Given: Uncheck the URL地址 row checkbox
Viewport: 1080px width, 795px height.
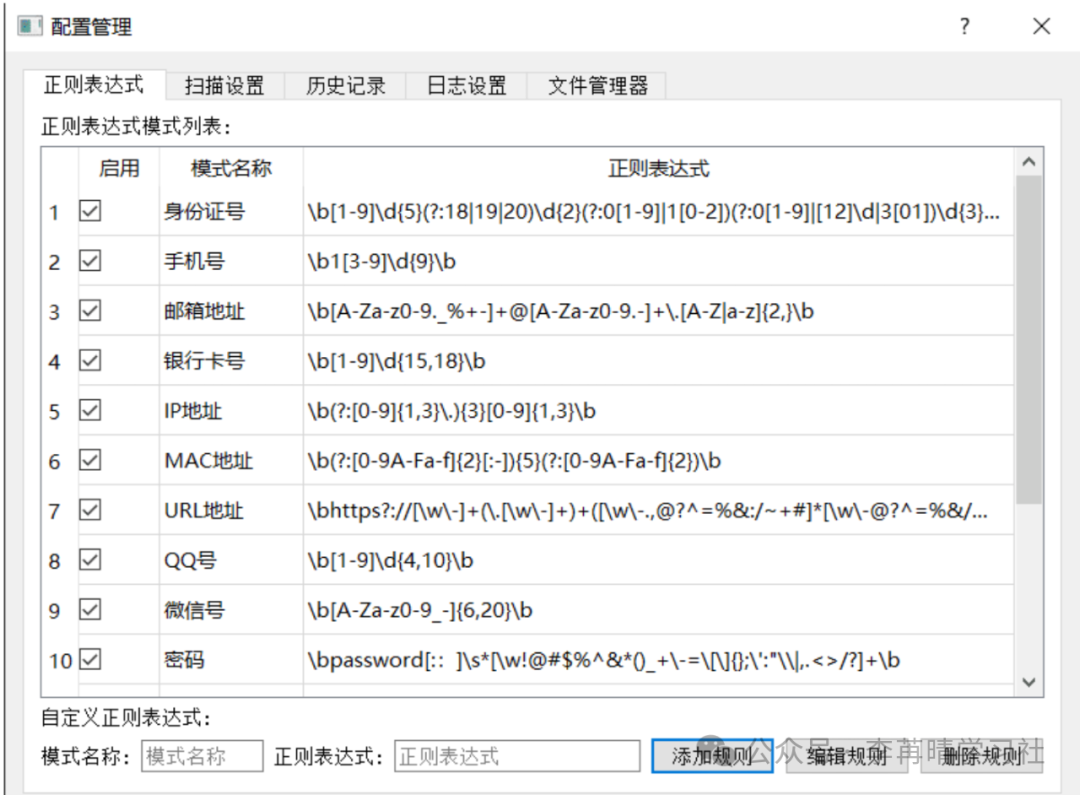Looking at the screenshot, I should [90, 510].
